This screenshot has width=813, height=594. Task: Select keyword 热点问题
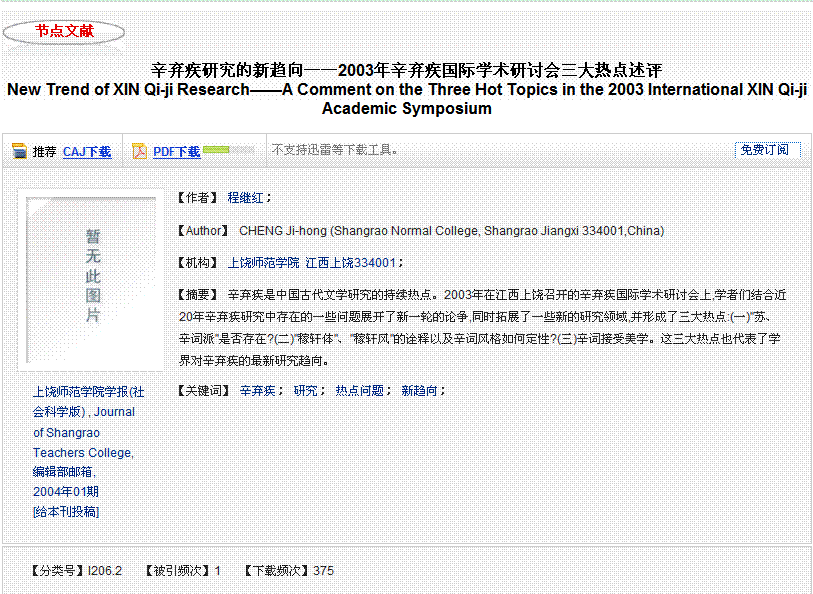359,391
